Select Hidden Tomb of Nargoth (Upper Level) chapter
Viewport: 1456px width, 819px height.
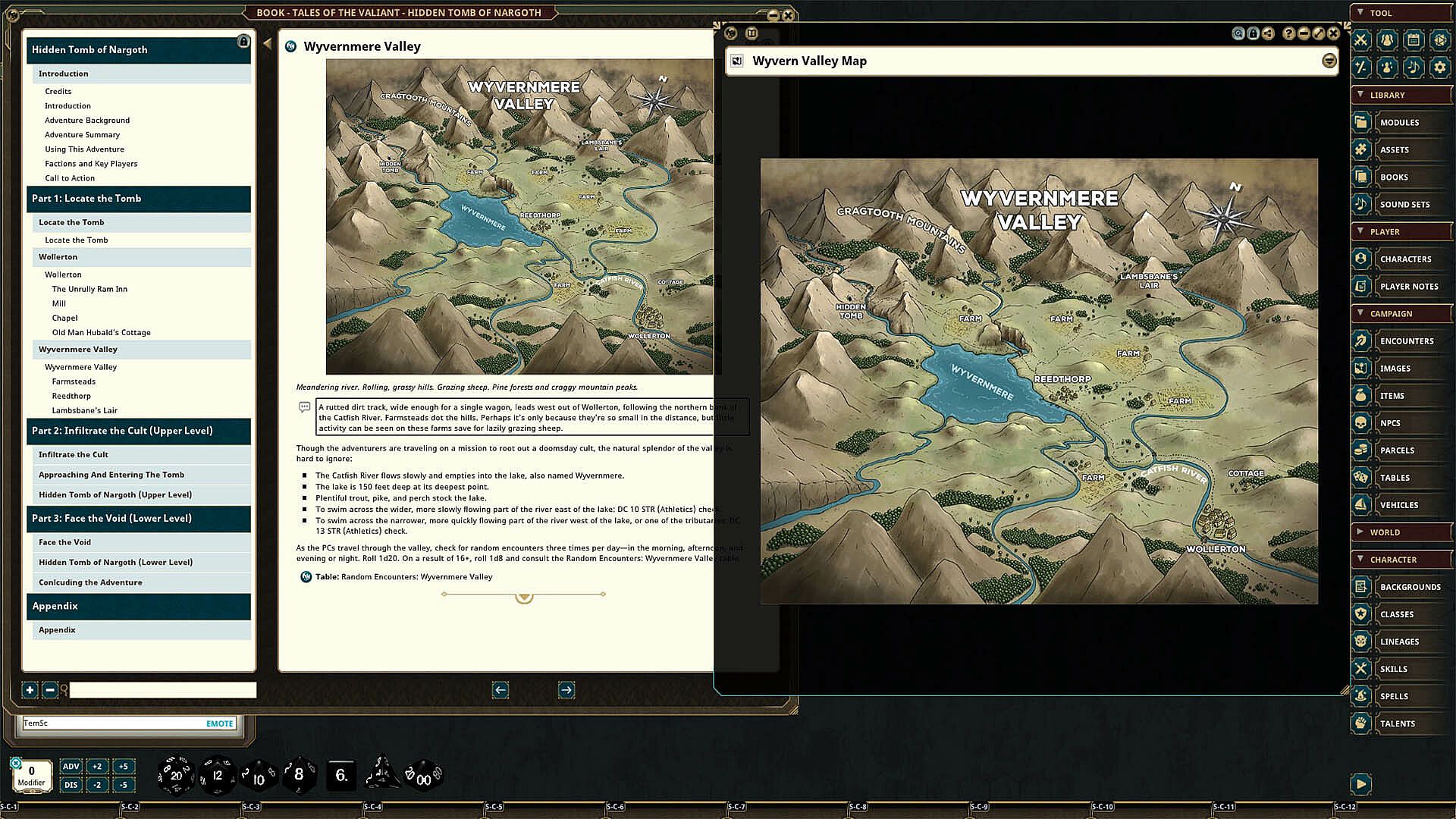click(x=115, y=494)
